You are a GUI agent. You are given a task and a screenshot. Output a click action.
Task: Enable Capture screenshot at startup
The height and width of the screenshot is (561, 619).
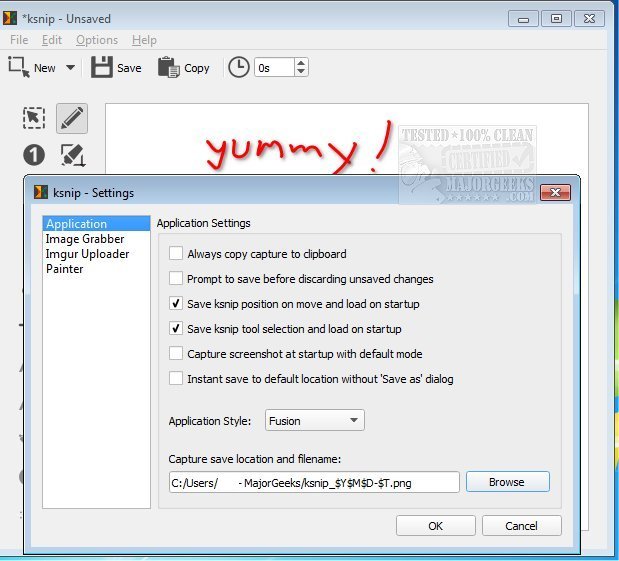click(x=176, y=353)
